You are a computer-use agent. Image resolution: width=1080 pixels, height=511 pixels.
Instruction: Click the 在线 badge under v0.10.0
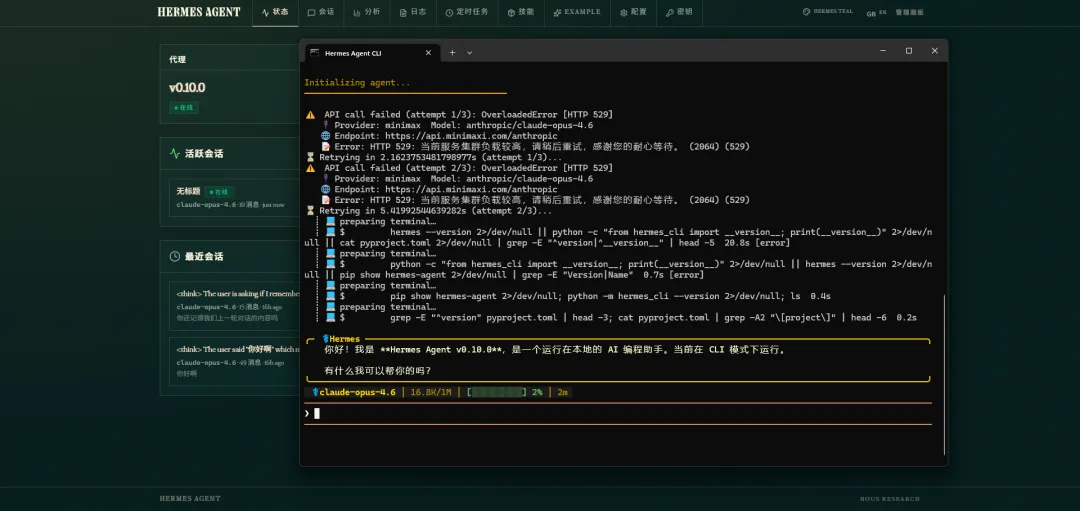pyautogui.click(x=184, y=107)
